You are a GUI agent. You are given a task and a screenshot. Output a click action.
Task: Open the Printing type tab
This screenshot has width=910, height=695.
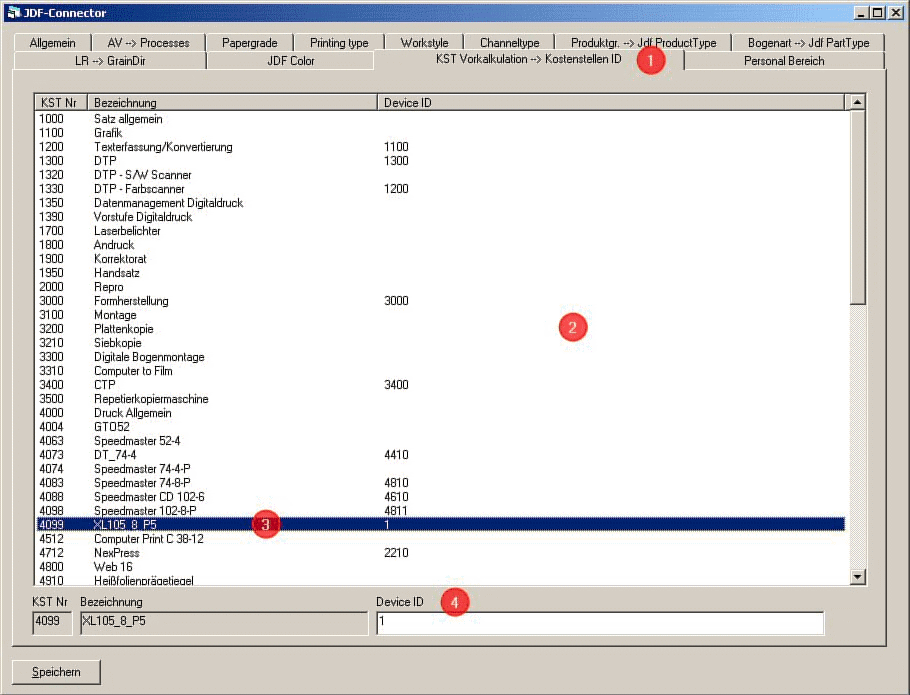pyautogui.click(x=338, y=42)
